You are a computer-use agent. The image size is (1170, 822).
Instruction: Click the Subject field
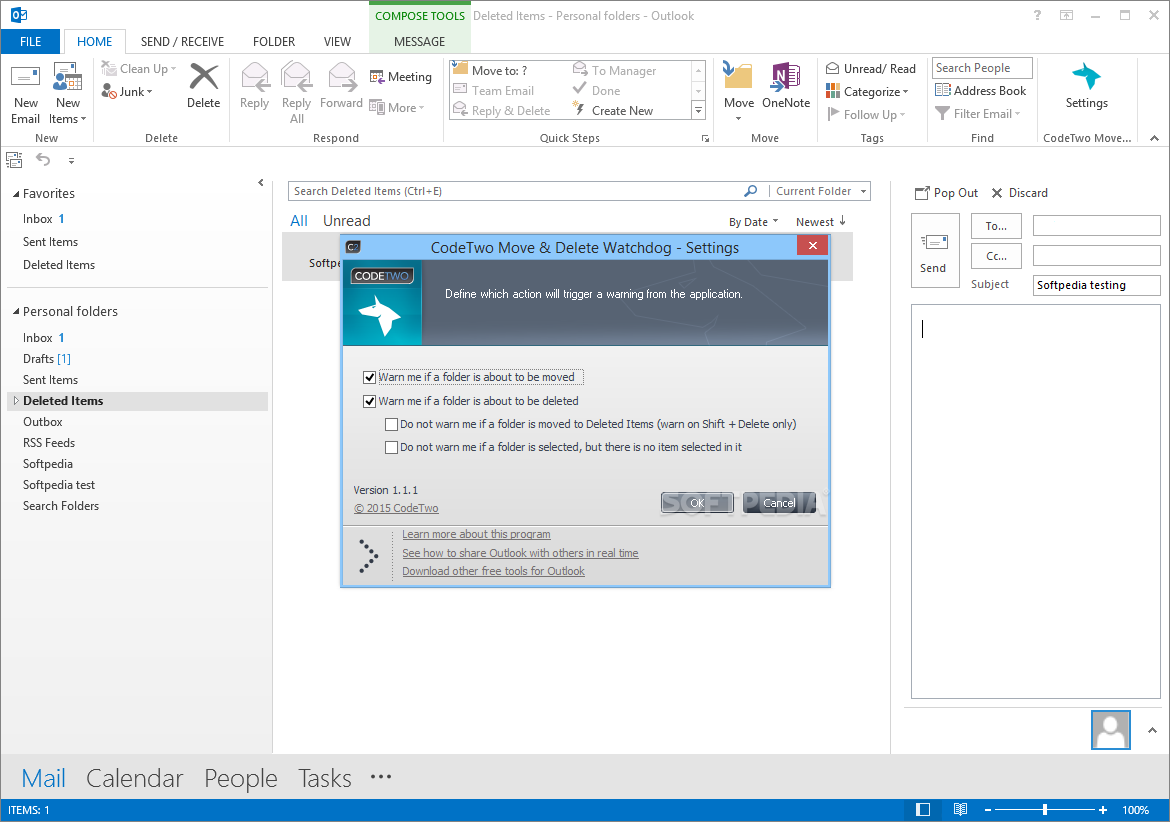(x=1096, y=285)
